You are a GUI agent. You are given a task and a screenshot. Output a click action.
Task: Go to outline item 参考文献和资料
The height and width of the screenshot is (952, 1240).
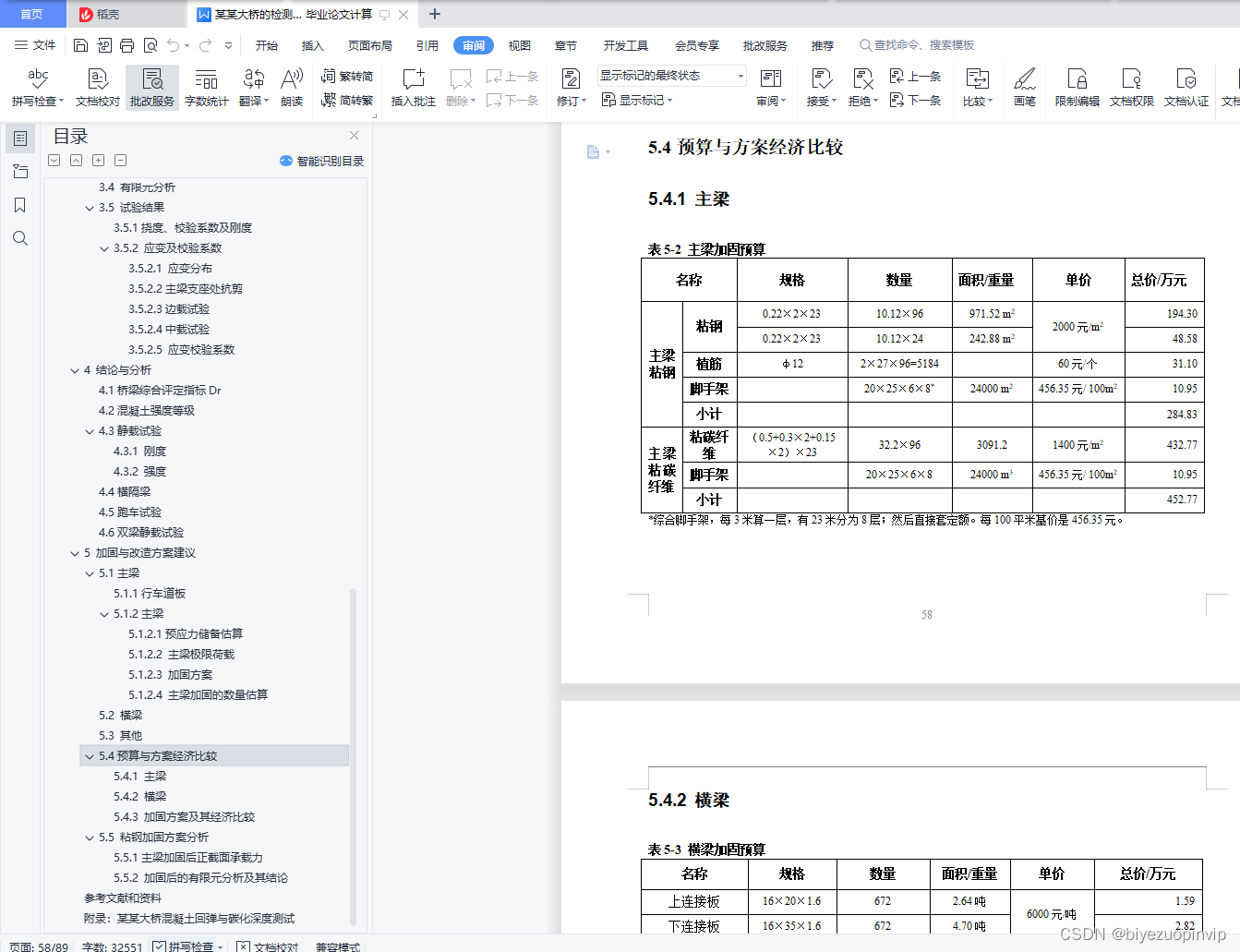(x=123, y=898)
